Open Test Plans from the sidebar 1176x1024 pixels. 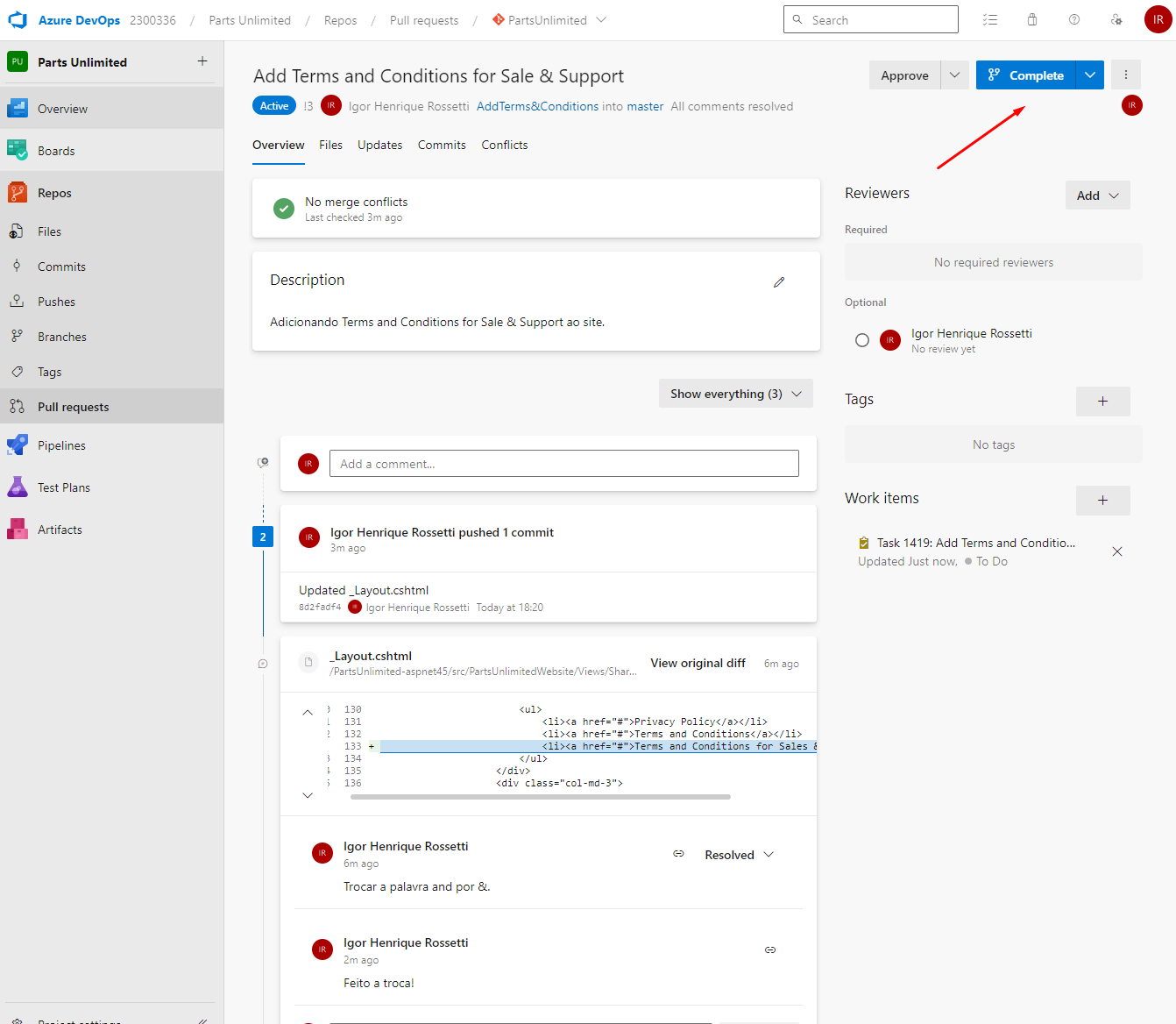pyautogui.click(x=64, y=487)
